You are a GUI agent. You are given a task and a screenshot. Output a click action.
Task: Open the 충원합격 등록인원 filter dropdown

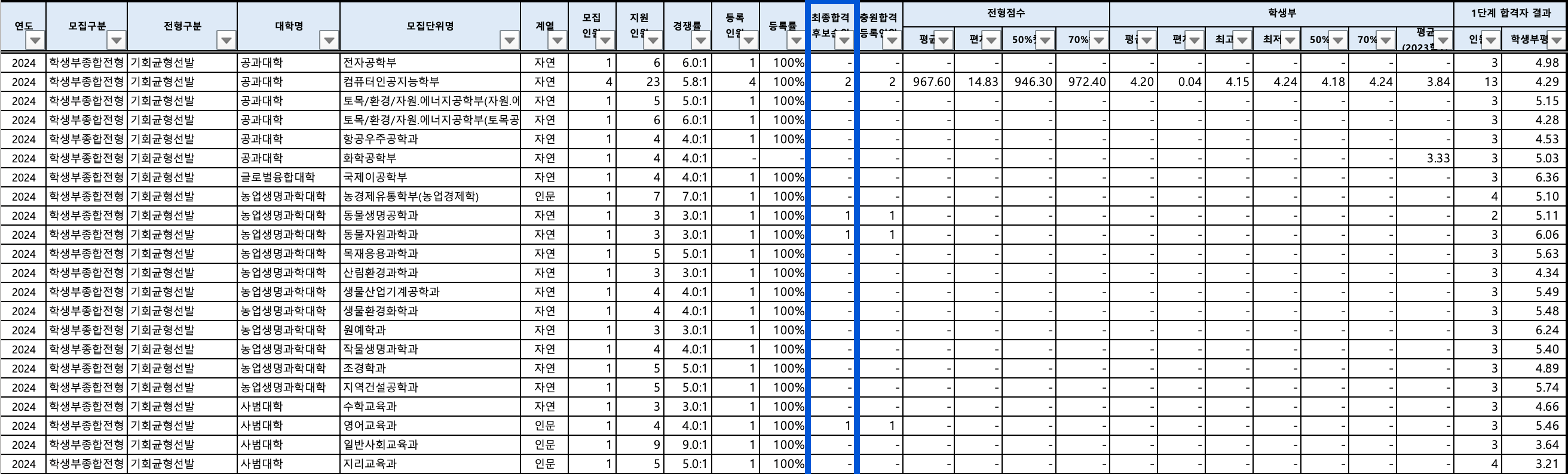point(892,40)
